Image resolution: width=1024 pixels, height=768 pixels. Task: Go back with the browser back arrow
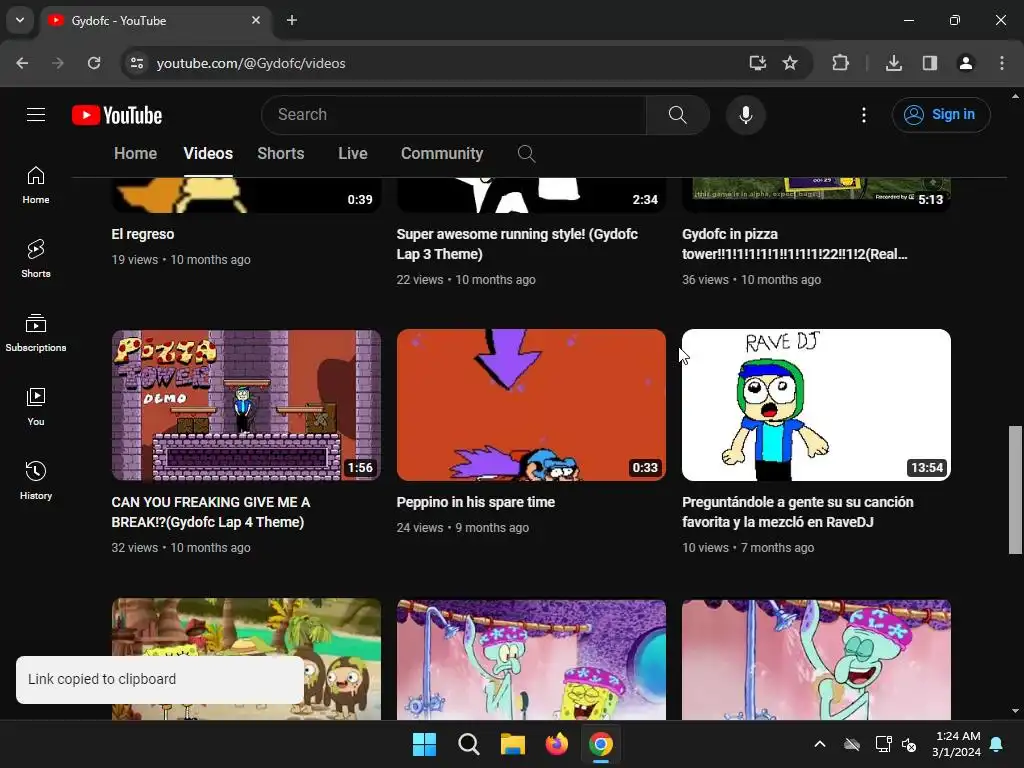point(22,63)
